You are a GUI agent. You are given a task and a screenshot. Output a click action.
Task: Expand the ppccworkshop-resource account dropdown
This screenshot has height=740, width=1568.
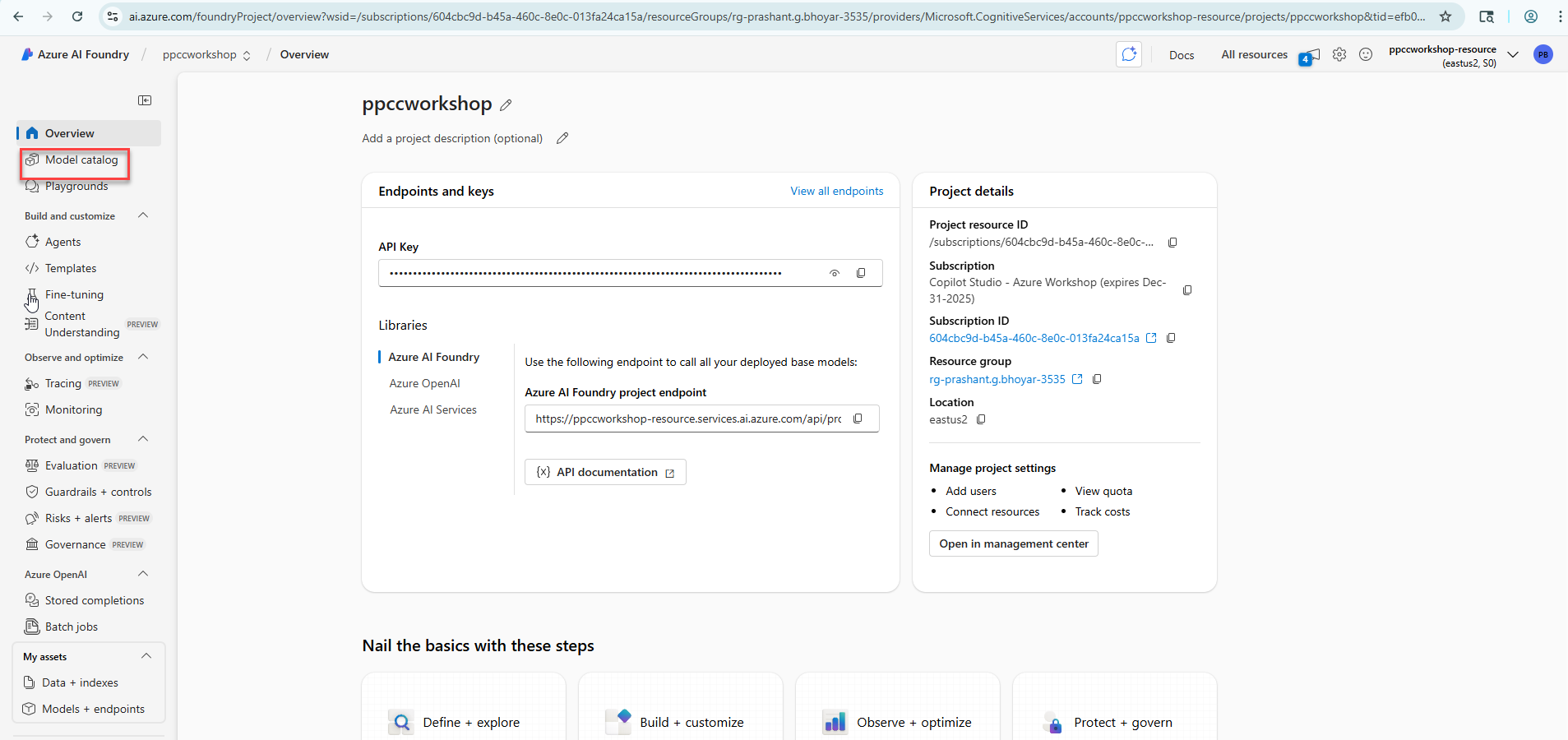tap(1512, 55)
